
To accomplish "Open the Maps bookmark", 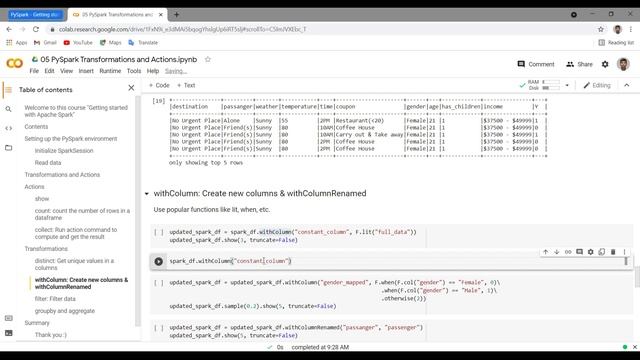I will click(111, 42).
